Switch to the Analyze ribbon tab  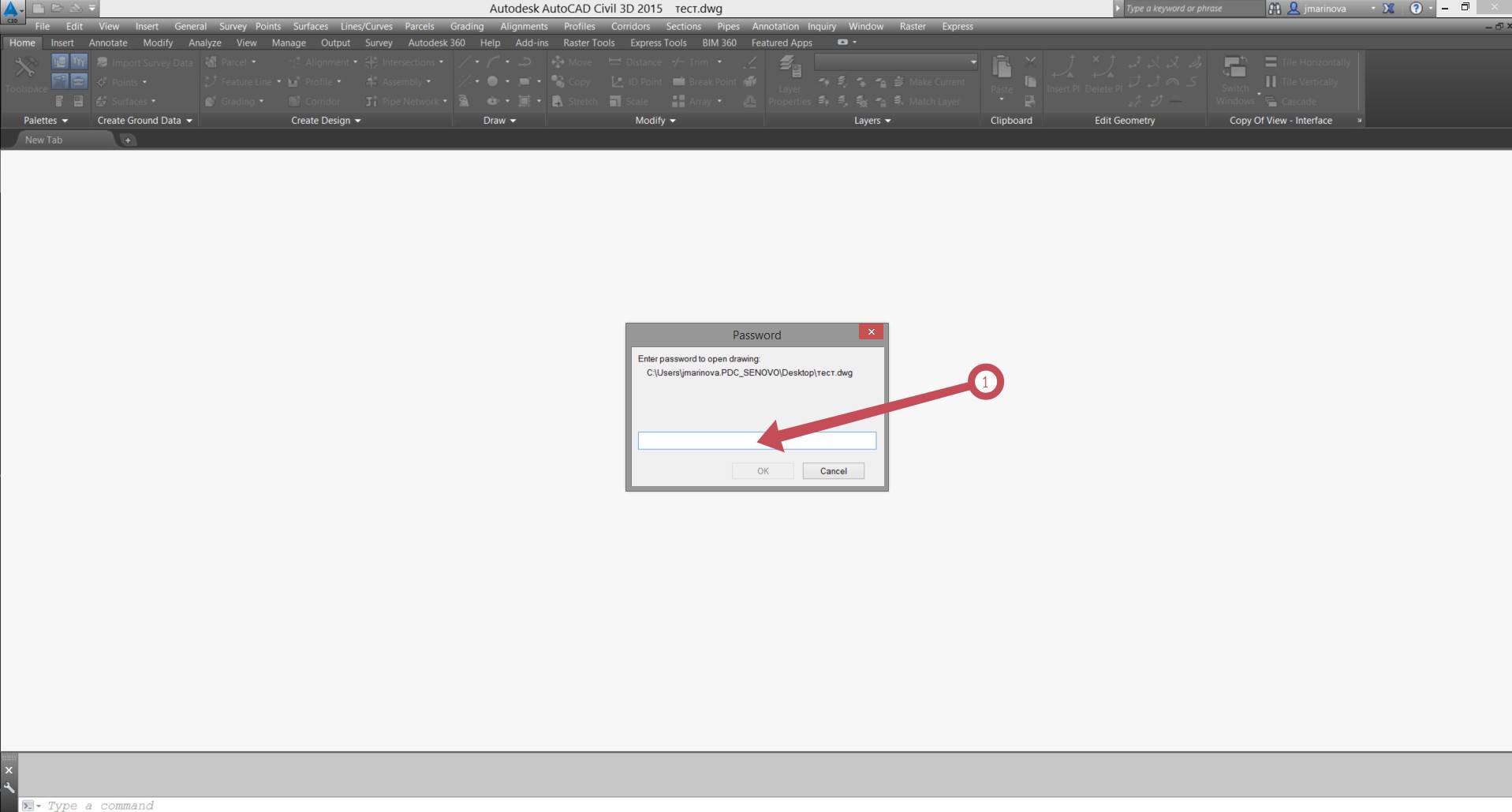coord(205,43)
